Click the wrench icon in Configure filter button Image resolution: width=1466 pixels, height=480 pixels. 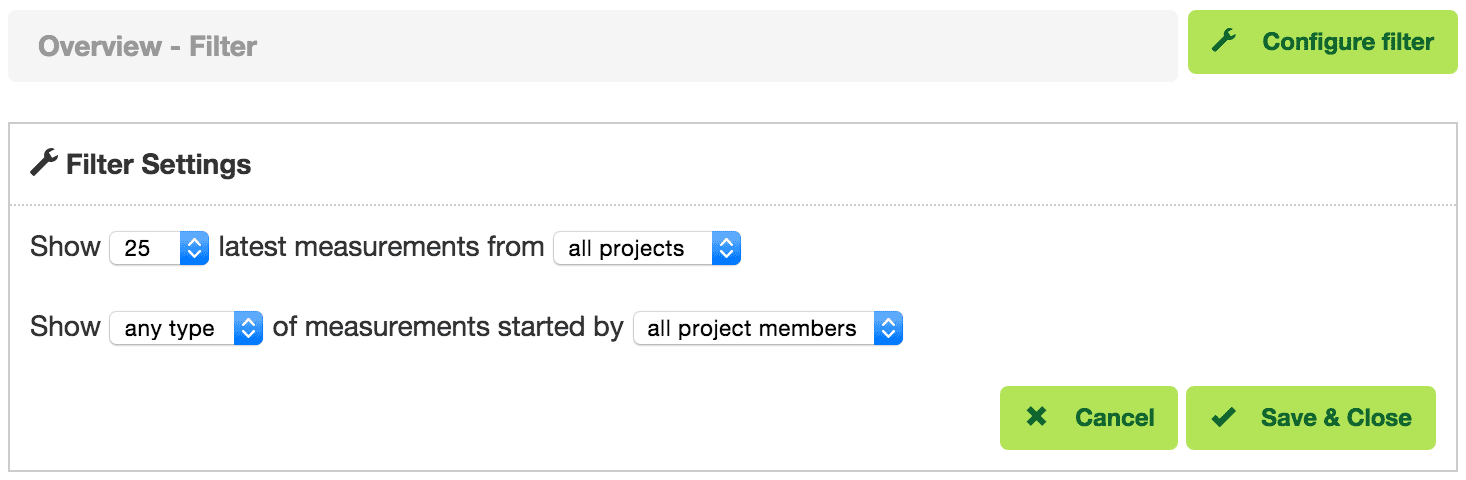[1223, 41]
